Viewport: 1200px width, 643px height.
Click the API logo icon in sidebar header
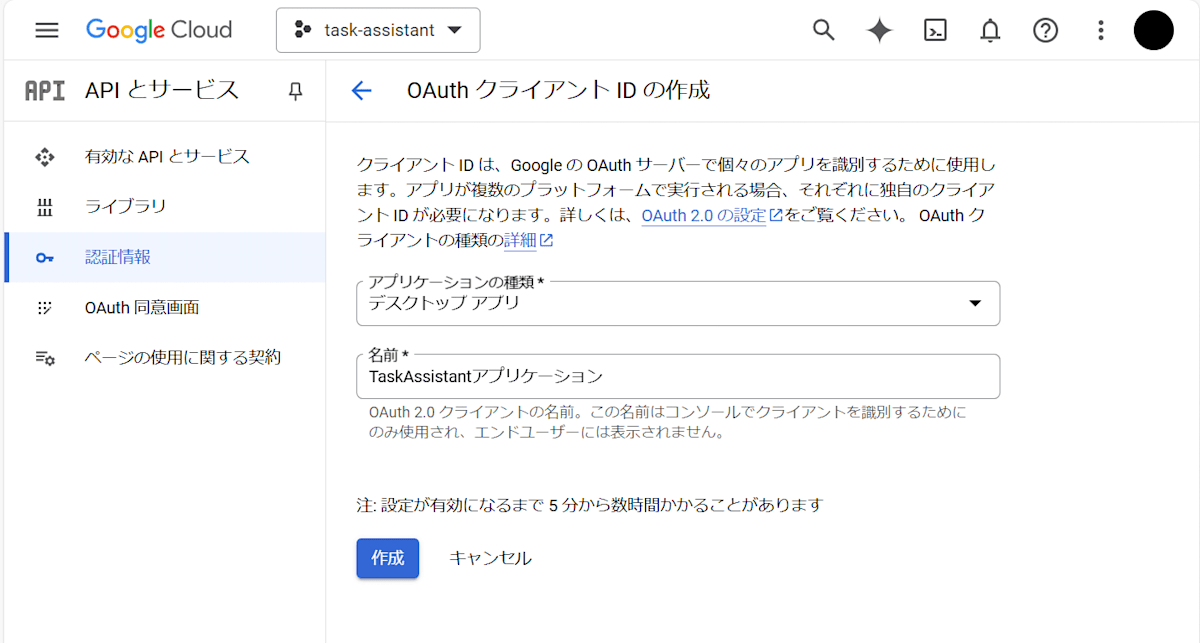[x=45, y=91]
